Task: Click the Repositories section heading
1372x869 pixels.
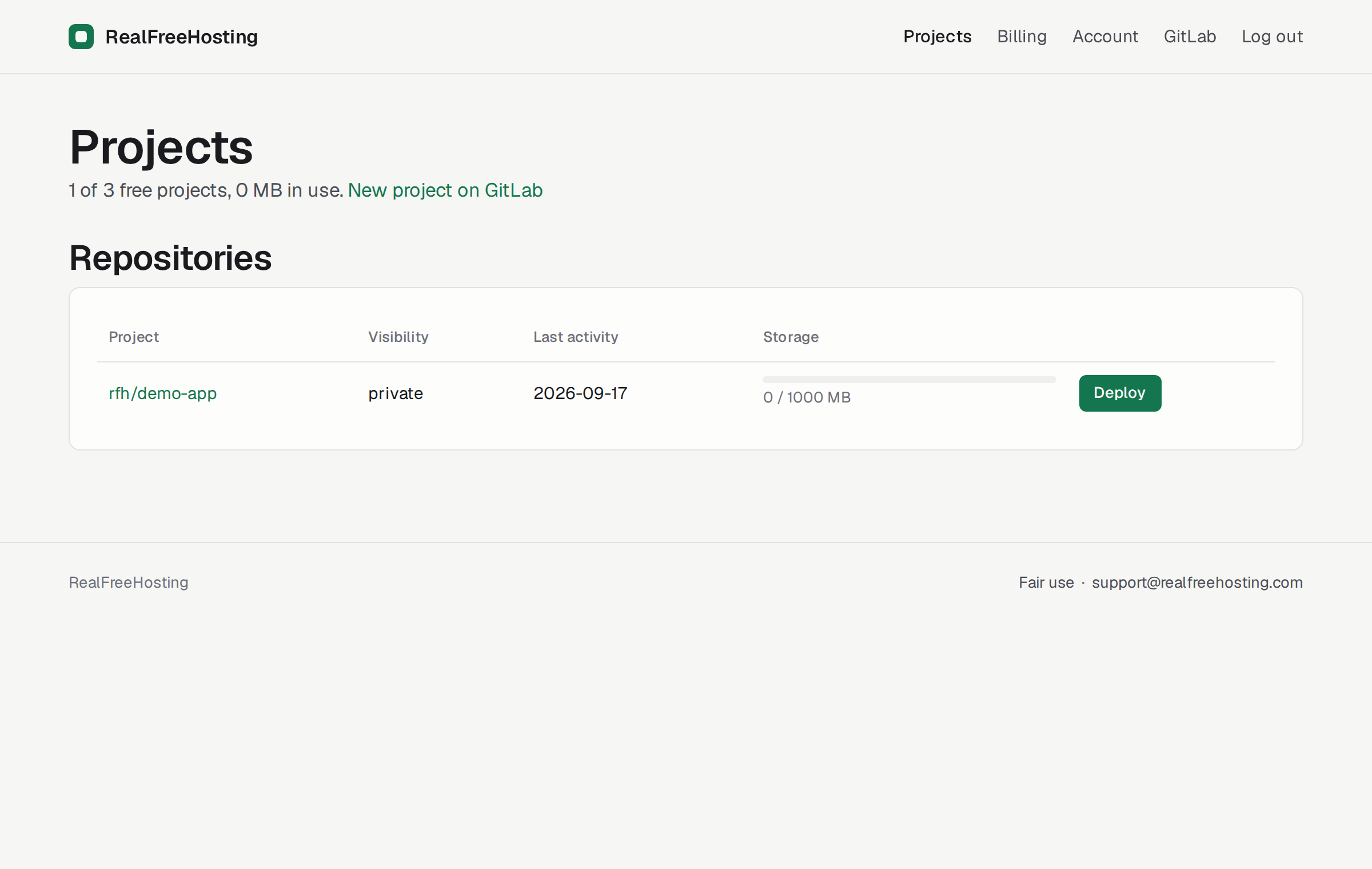Action: (170, 258)
